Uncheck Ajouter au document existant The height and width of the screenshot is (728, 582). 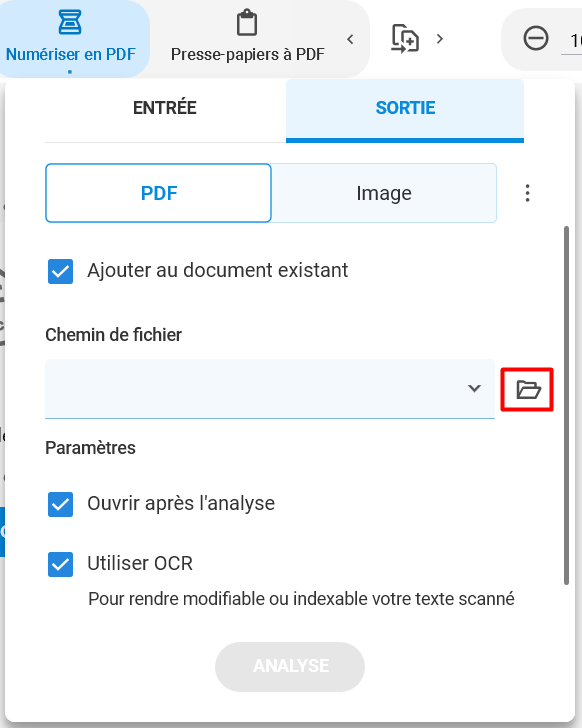pos(60,271)
